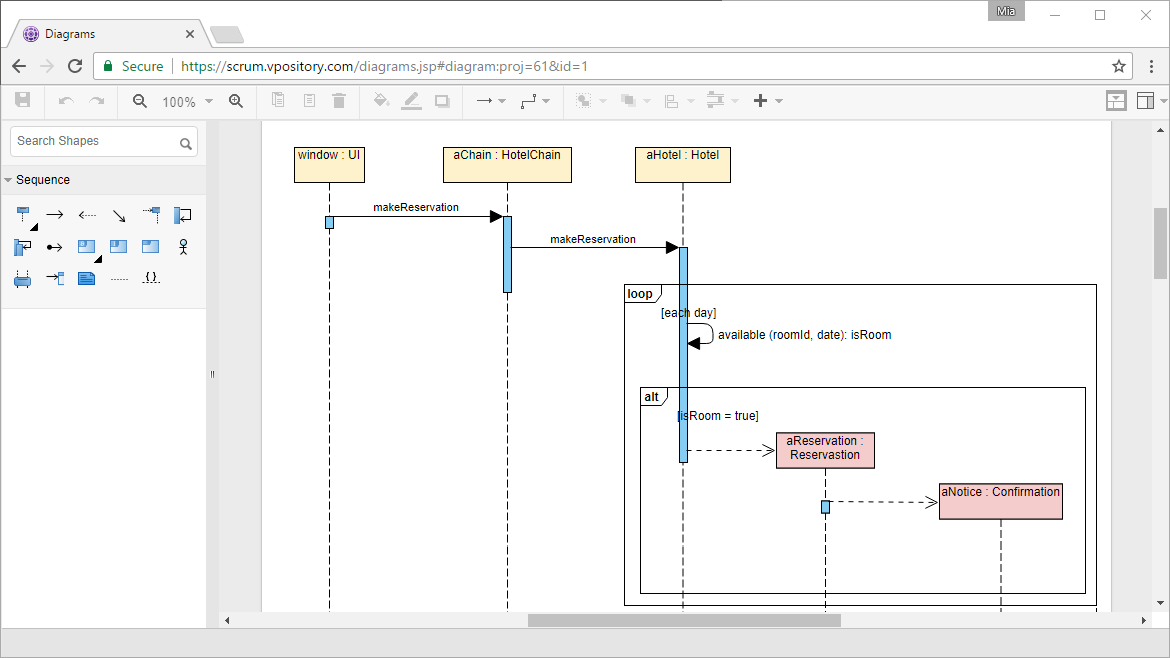Viewport: 1170px width, 658px height.
Task: Select the Frame shape in palette
Action: point(151,247)
